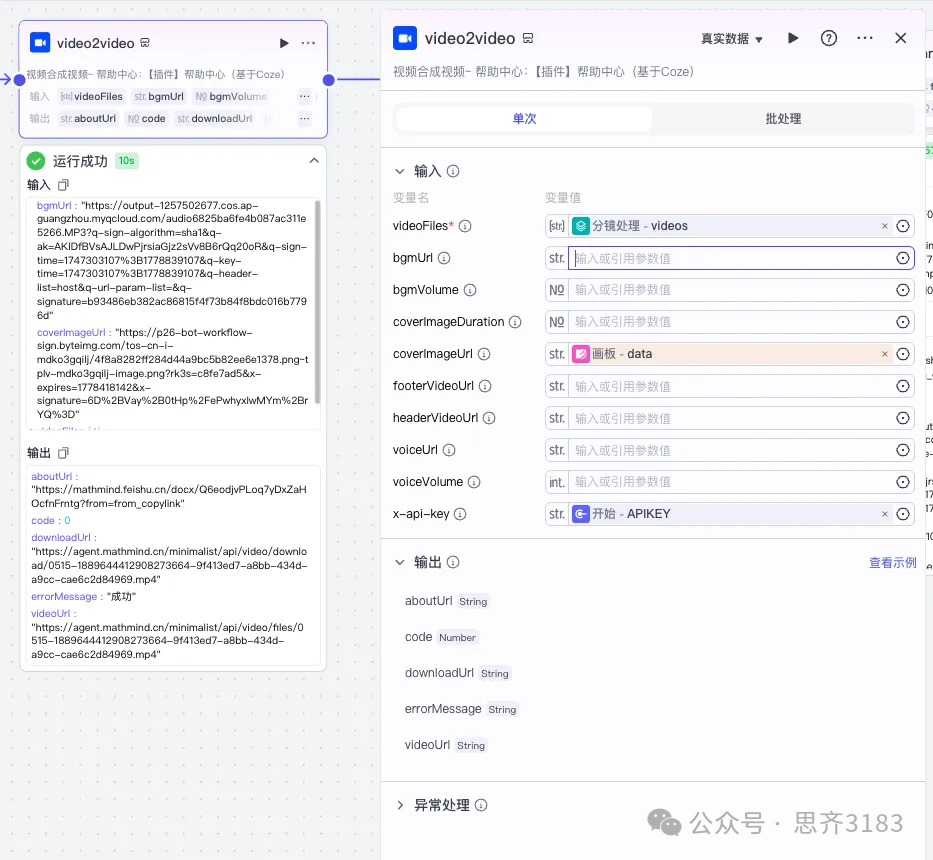Remove the 分镜处理 - videos reference from videoFiles
This screenshot has height=860, width=933.
[x=885, y=226]
